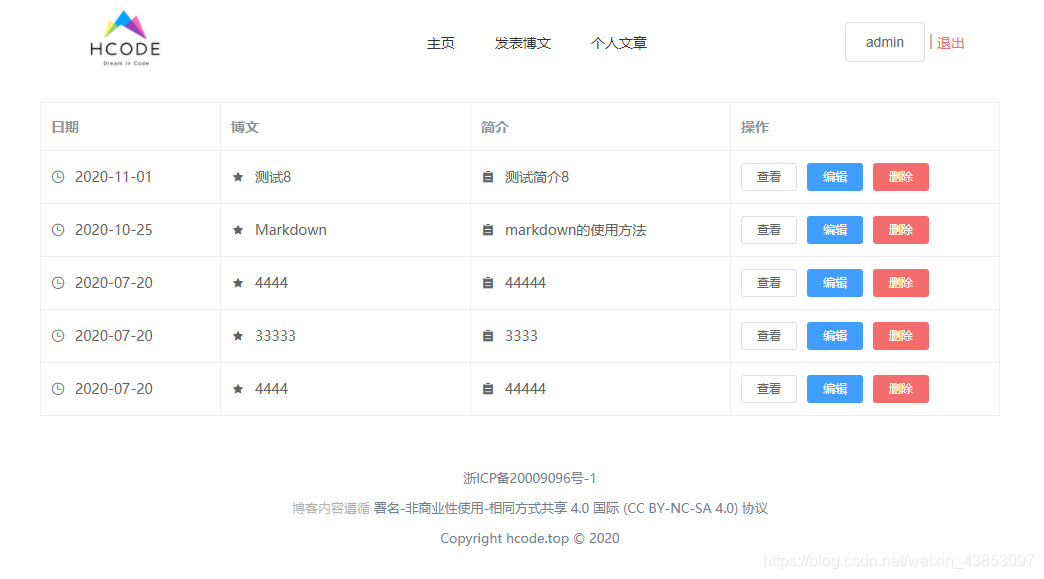The image size is (1044, 579).
Task: Click the summary 3333
Action: [521, 336]
